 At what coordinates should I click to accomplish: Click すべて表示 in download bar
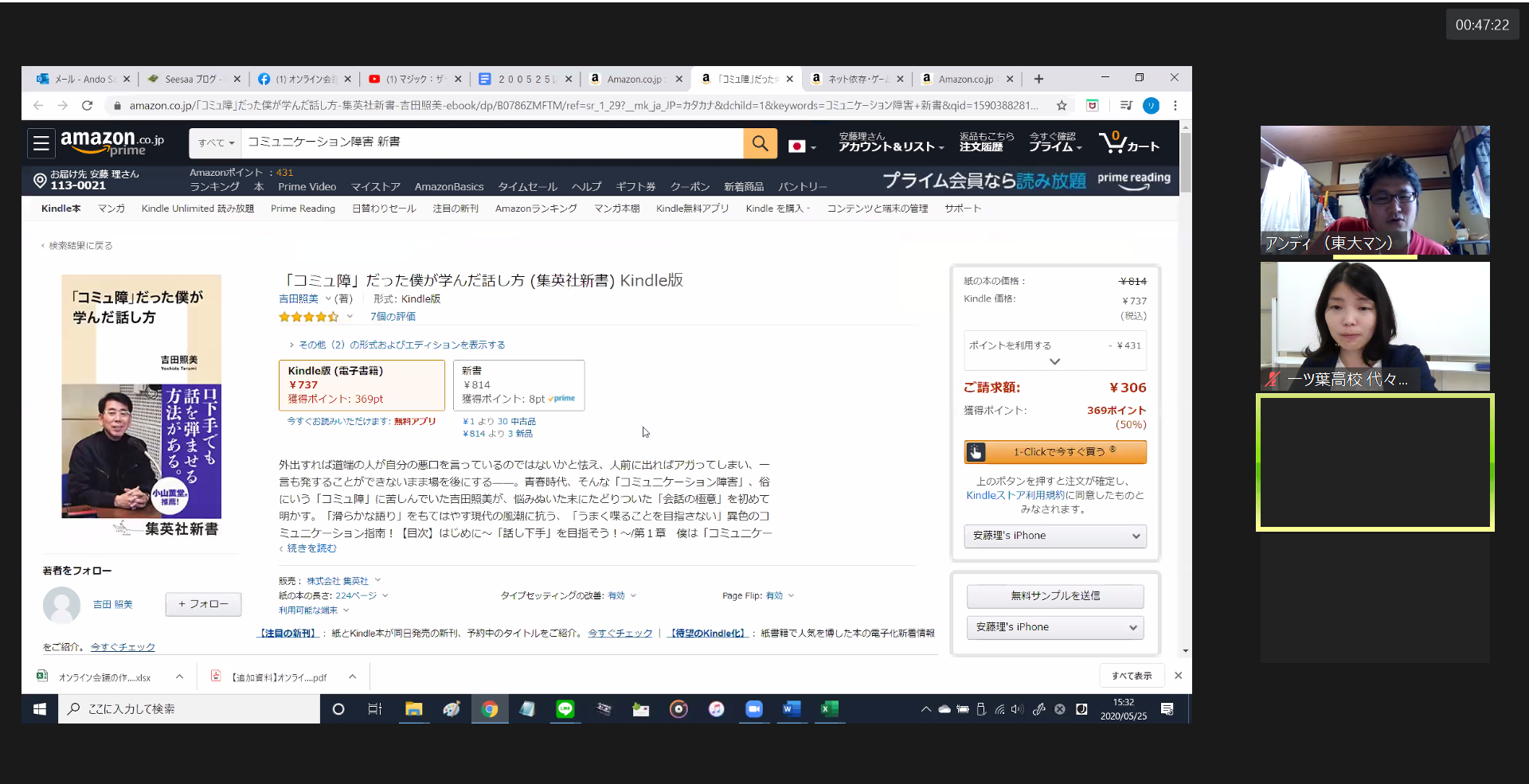pos(1132,676)
